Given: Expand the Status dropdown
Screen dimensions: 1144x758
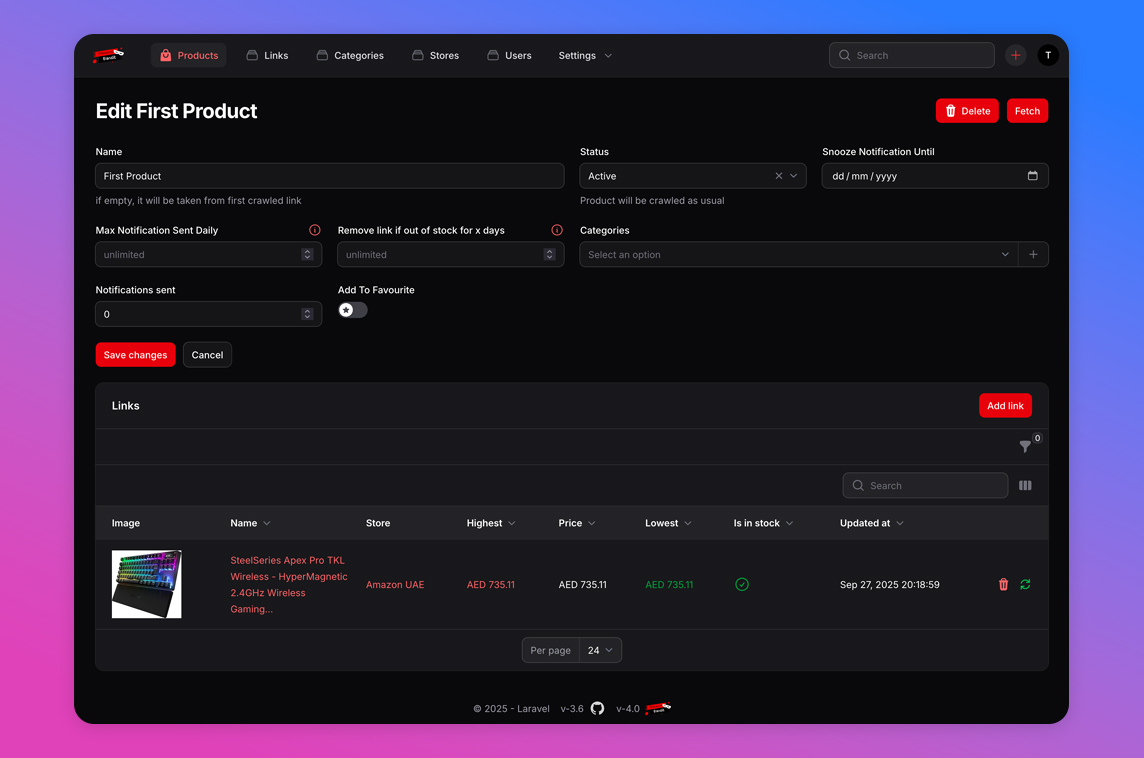Looking at the screenshot, I should click(x=794, y=176).
